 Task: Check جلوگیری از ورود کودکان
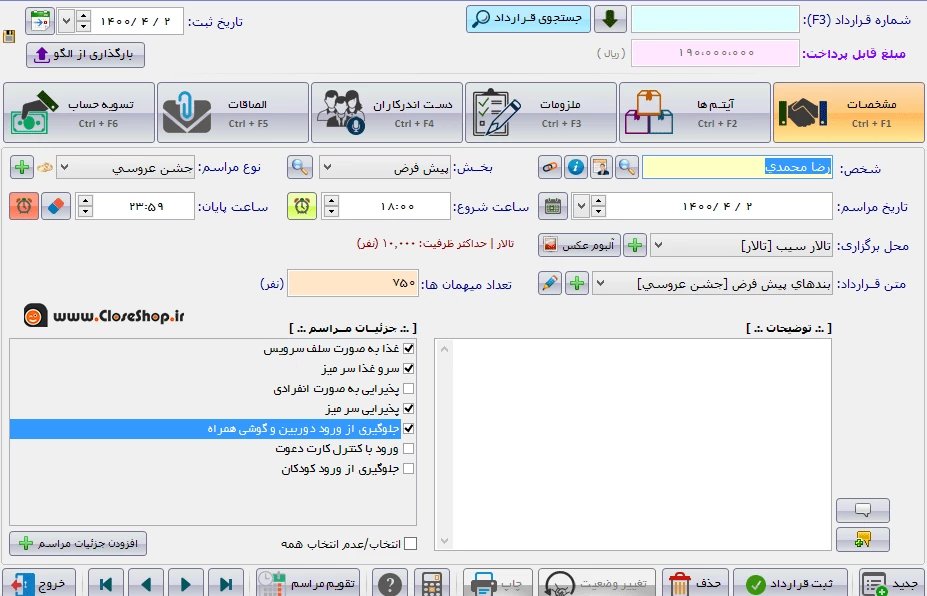408,469
